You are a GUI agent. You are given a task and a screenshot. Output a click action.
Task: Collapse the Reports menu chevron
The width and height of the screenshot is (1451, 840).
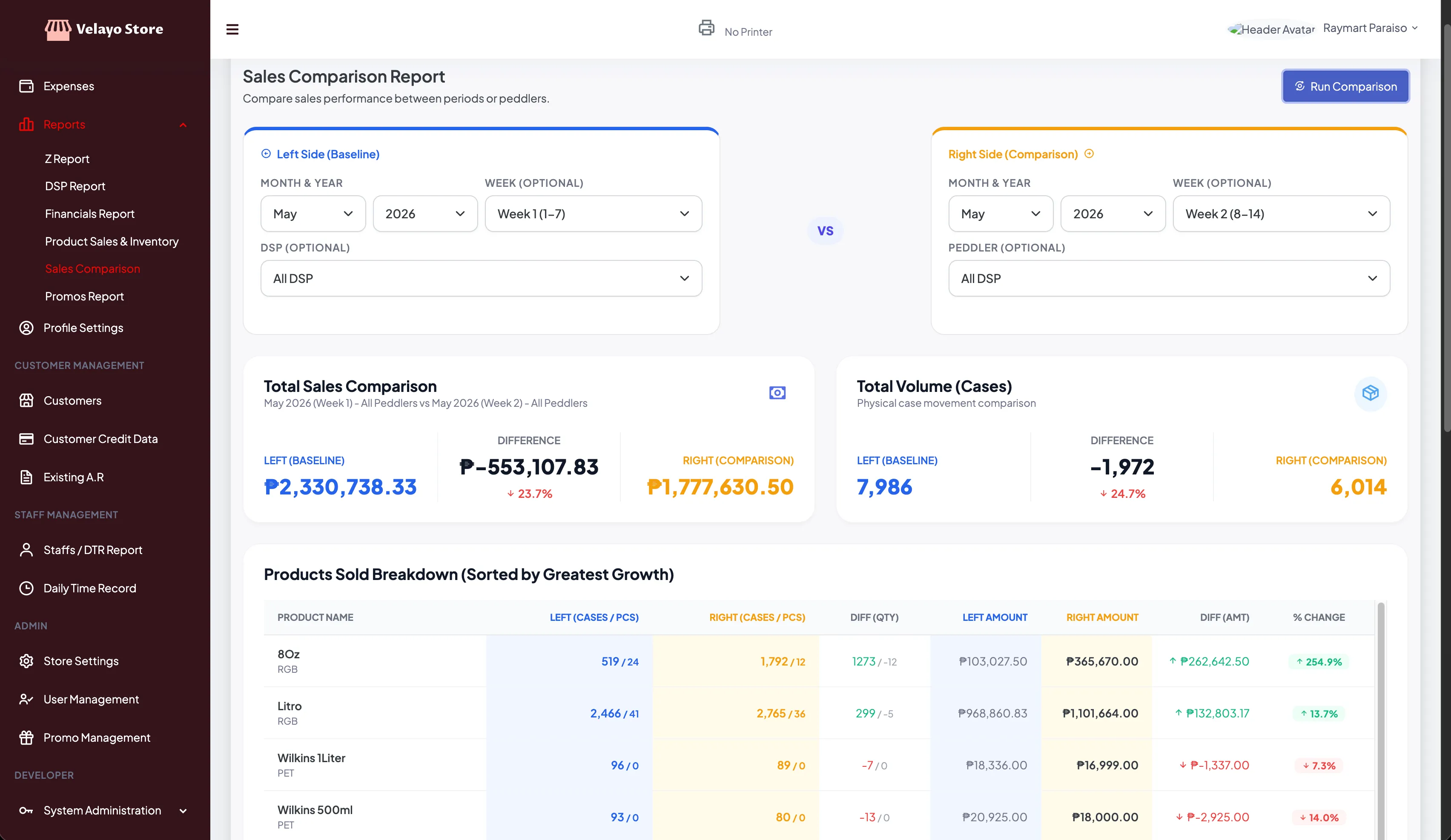183,125
